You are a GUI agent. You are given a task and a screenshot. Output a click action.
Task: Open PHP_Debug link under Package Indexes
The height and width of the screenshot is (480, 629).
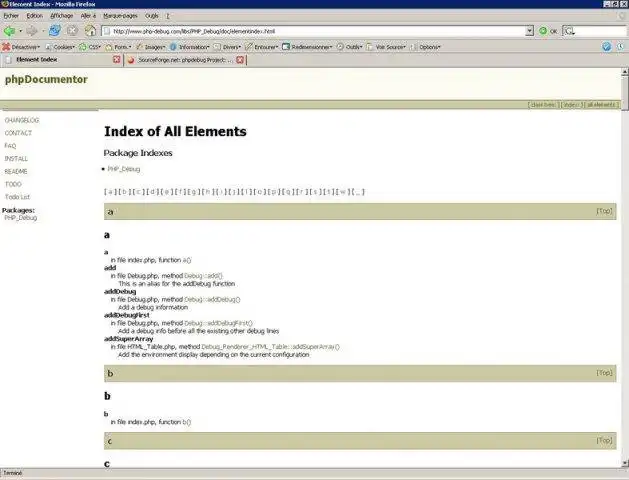124,169
